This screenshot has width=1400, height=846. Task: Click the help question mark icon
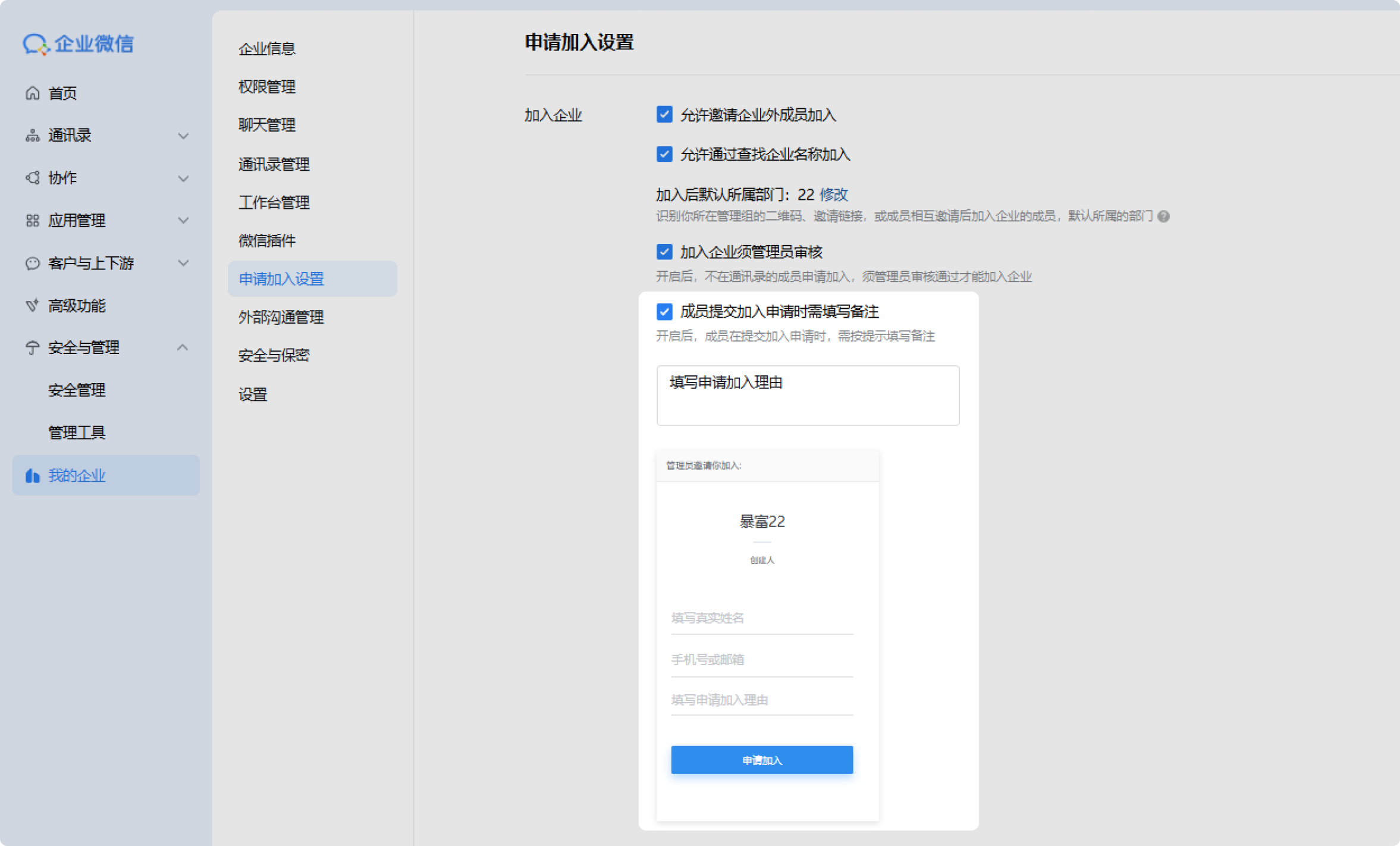pyautogui.click(x=1164, y=217)
